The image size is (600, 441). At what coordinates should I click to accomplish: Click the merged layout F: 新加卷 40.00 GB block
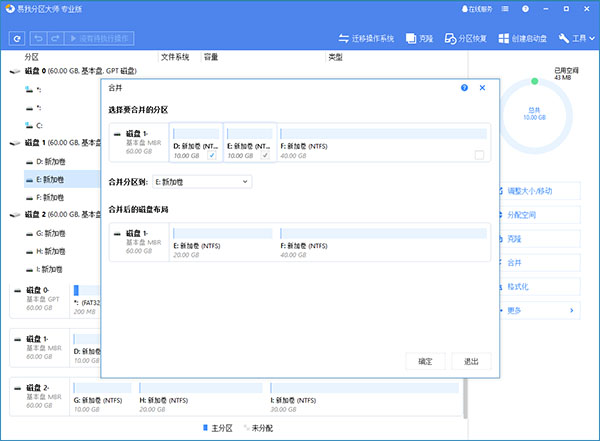click(383, 243)
